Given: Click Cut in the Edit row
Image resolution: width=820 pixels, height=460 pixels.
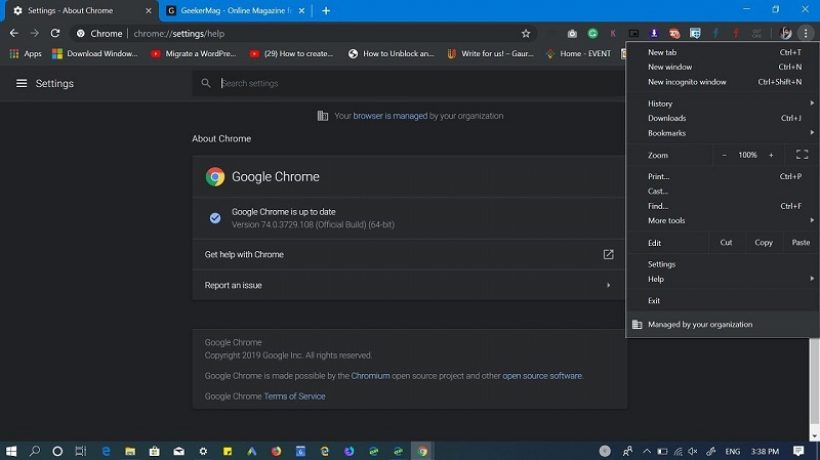Looking at the screenshot, I should point(726,243).
